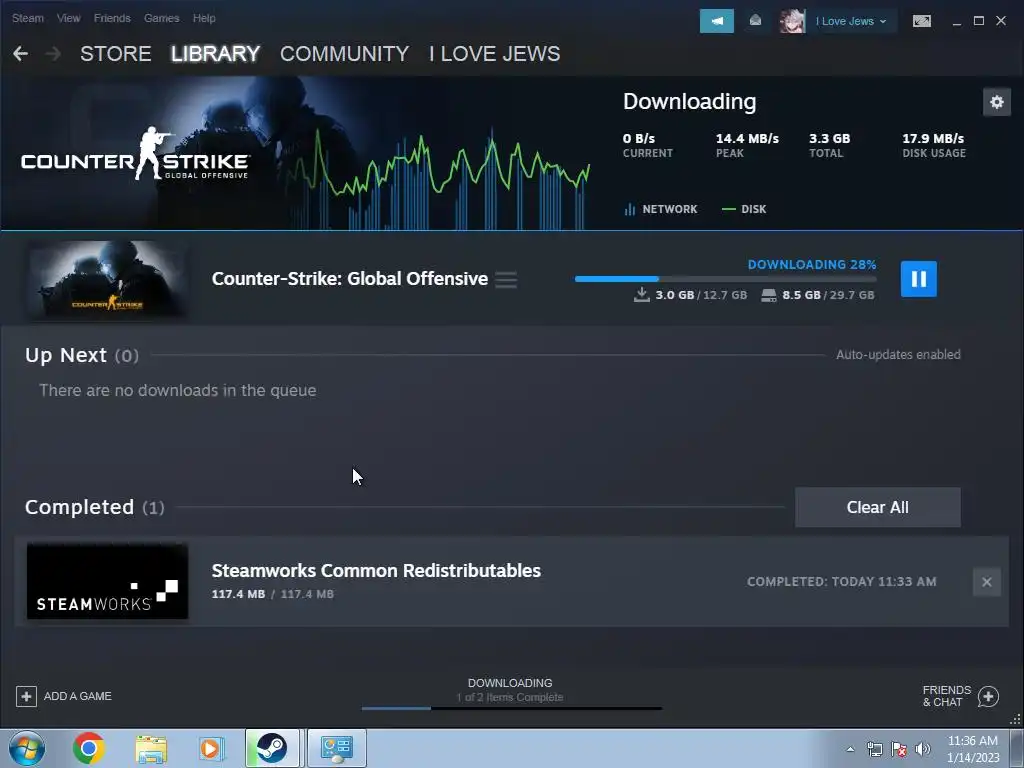Click the user avatar picture
1024x768 pixels.
792,21
